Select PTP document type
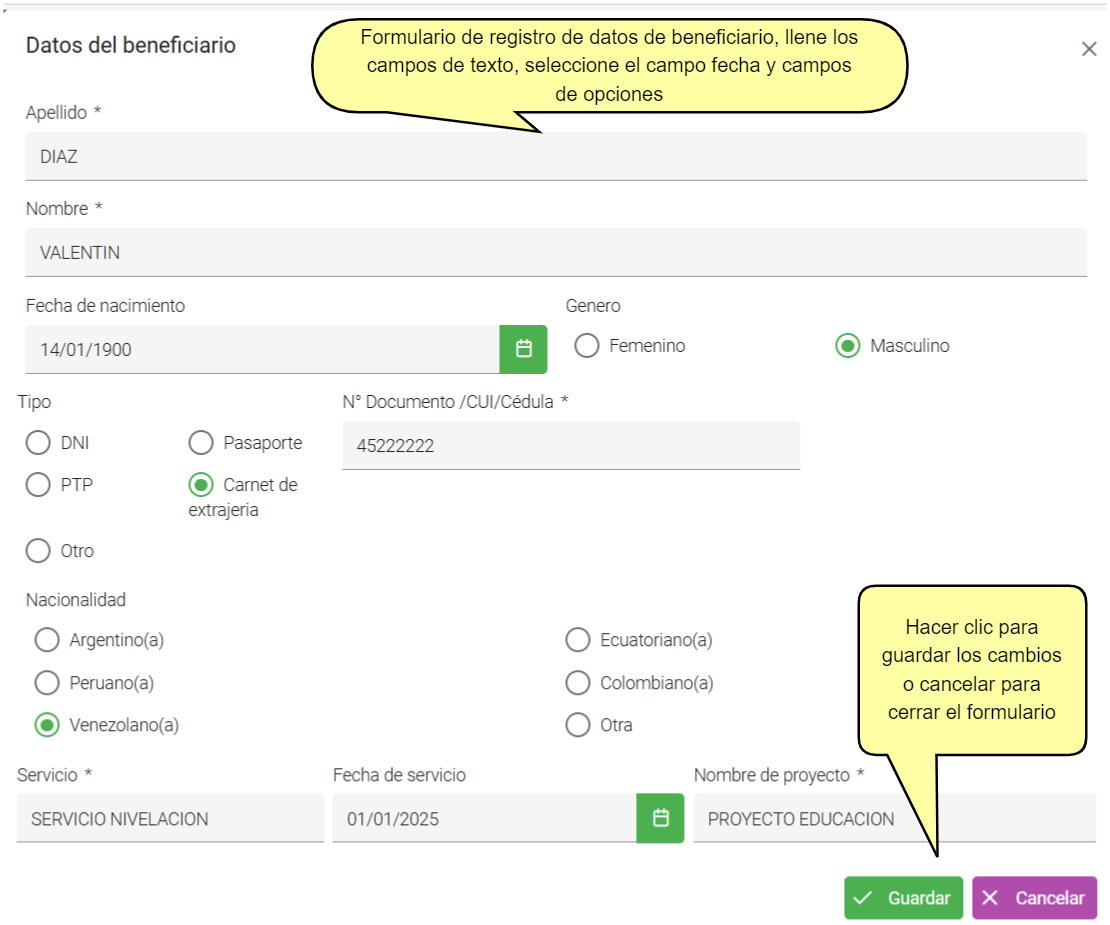The image size is (1110, 925). [x=38, y=485]
